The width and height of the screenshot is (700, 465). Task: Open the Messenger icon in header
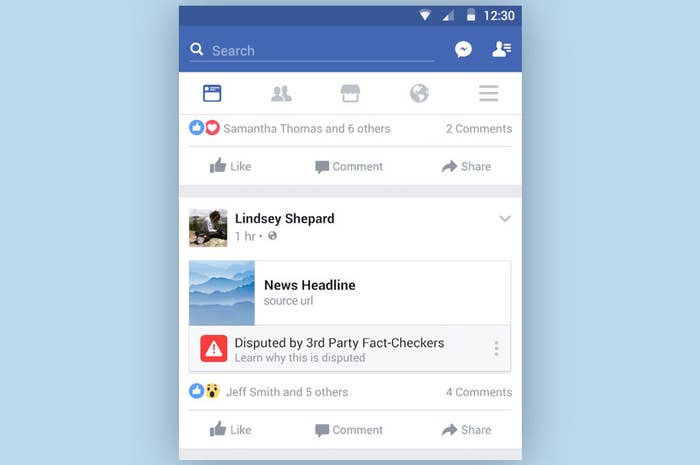tap(463, 49)
